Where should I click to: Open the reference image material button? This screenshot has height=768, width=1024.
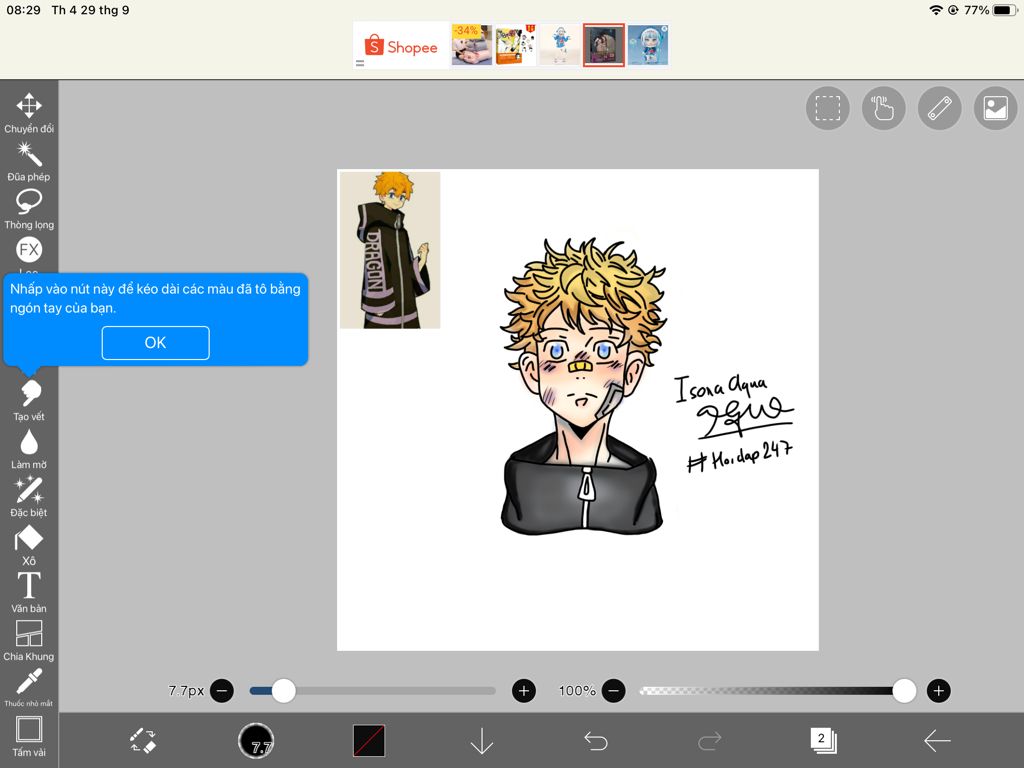(x=995, y=108)
